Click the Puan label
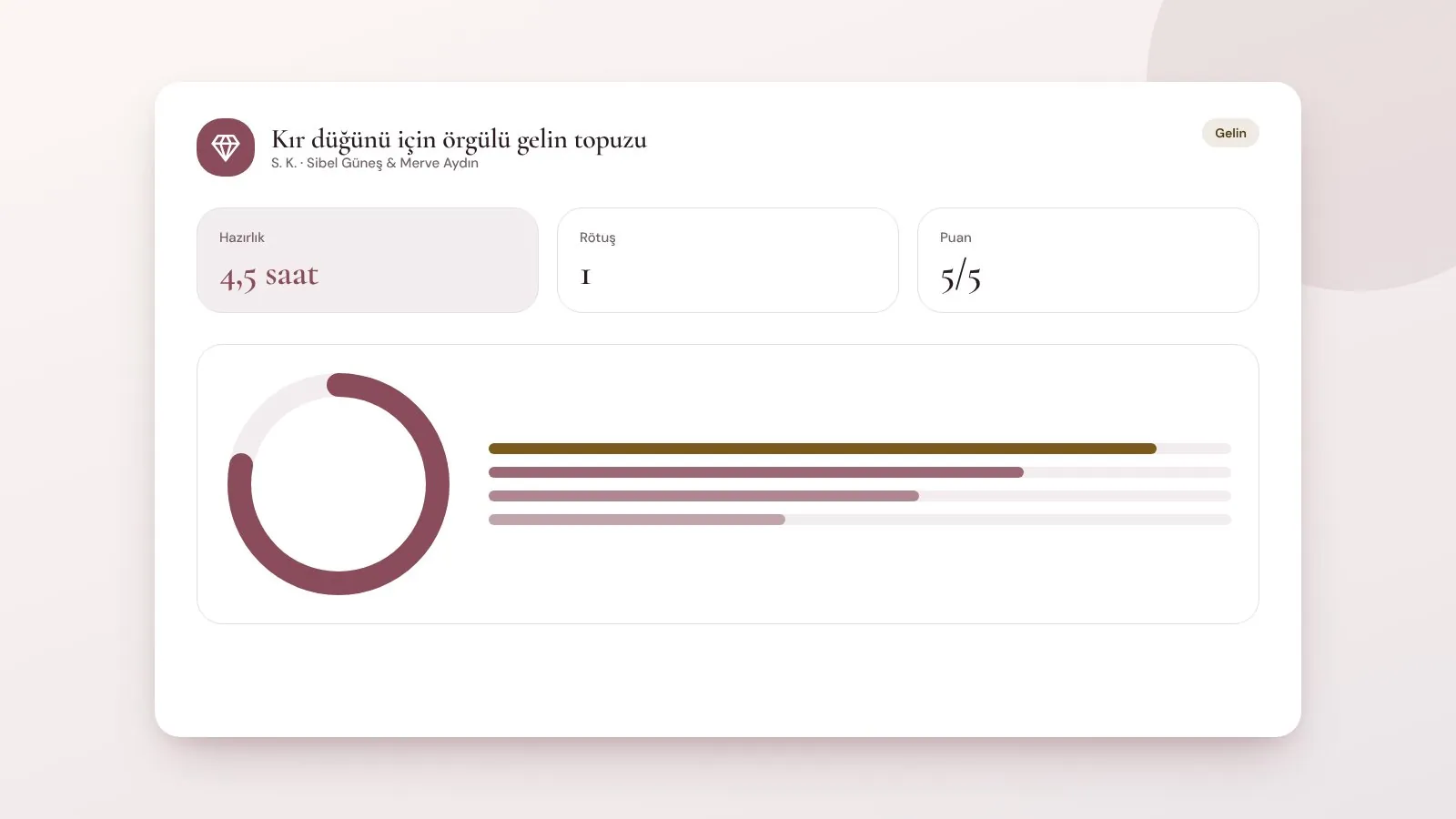This screenshot has width=1456, height=819. 955,238
